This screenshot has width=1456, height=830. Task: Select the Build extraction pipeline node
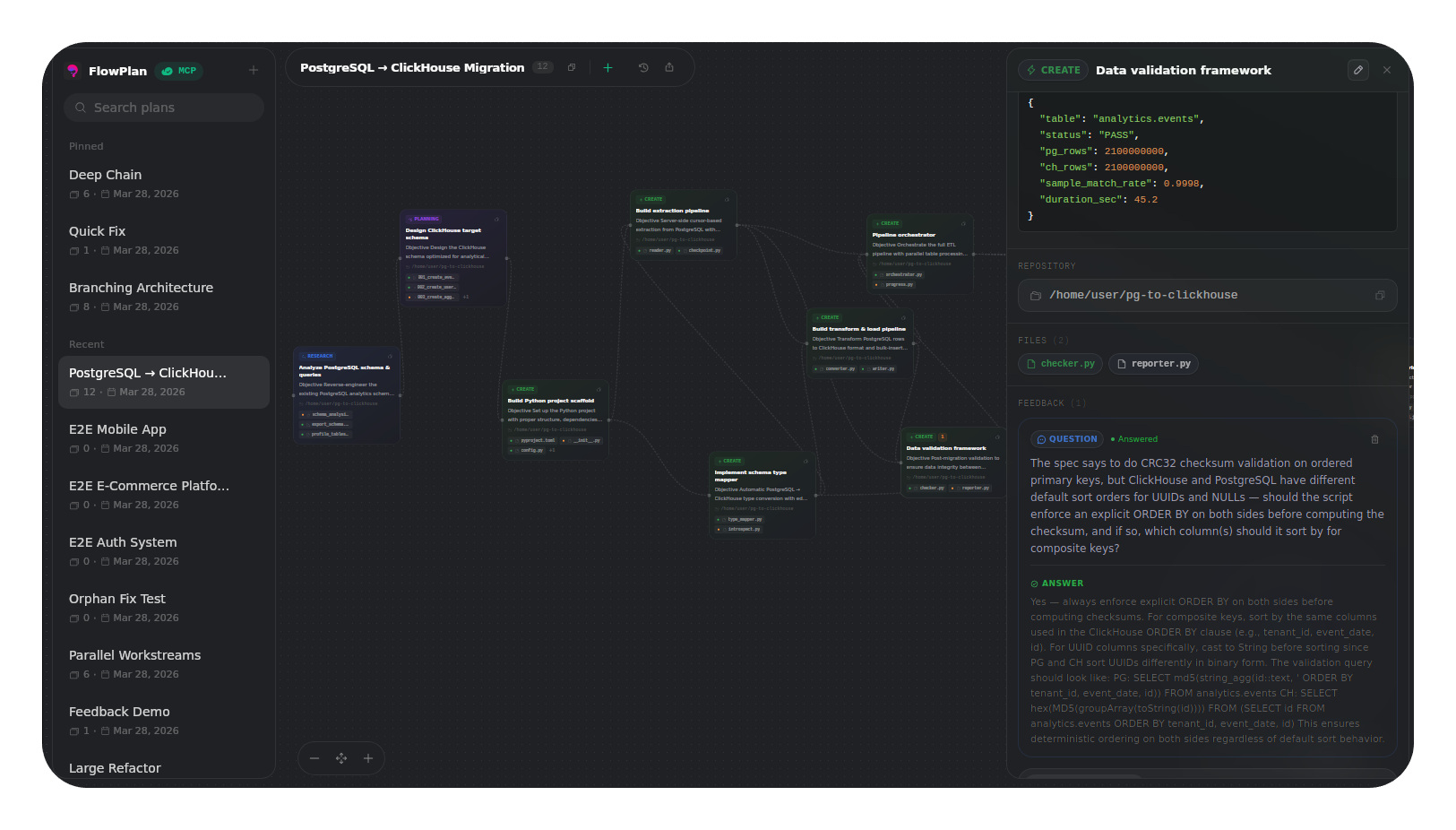pos(683,224)
